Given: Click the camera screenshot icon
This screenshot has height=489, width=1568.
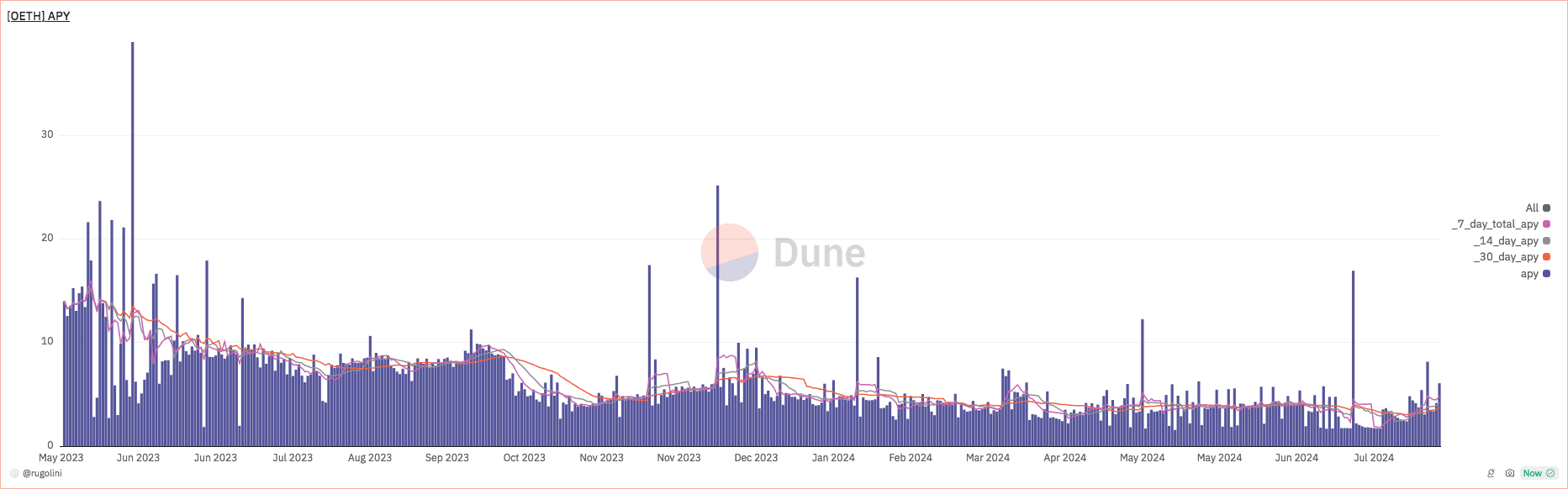Looking at the screenshot, I should [x=1510, y=473].
